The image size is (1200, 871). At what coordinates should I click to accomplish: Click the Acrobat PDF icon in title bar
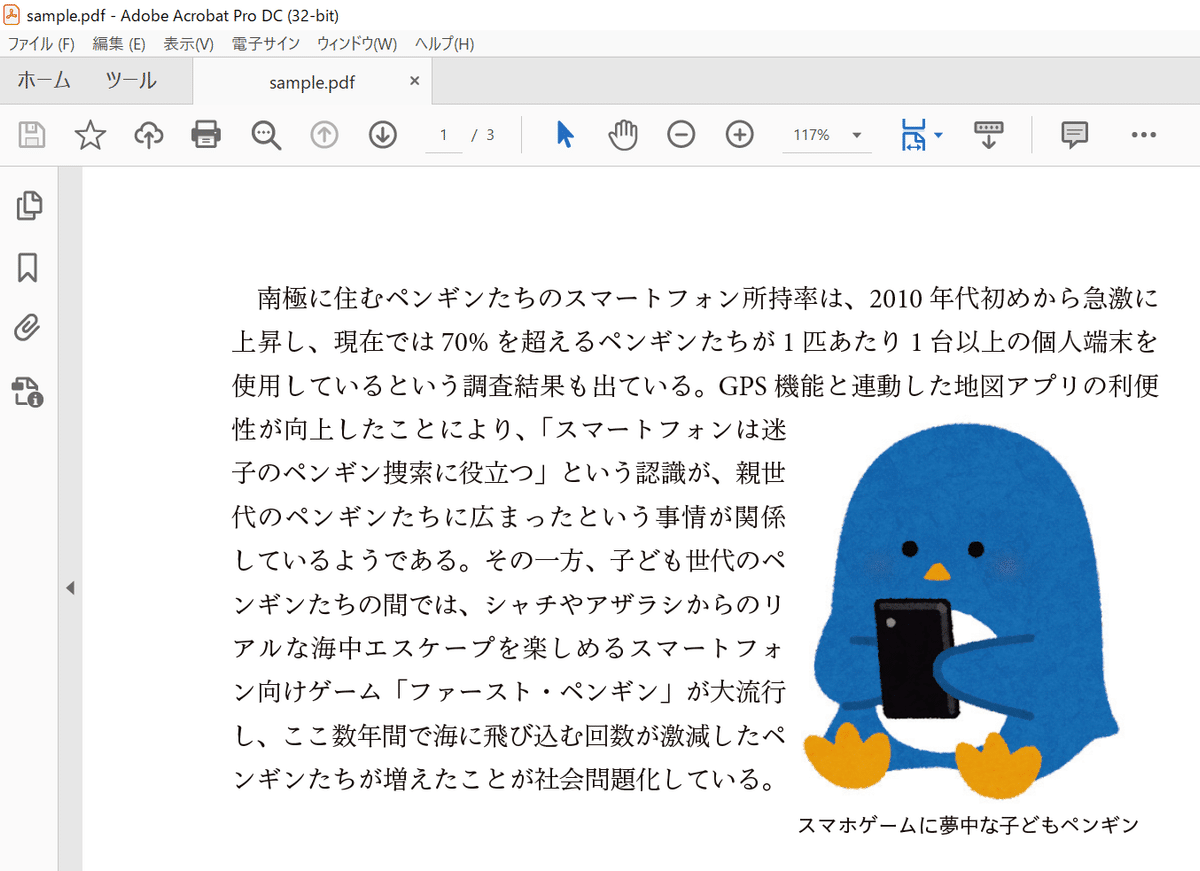pos(12,16)
